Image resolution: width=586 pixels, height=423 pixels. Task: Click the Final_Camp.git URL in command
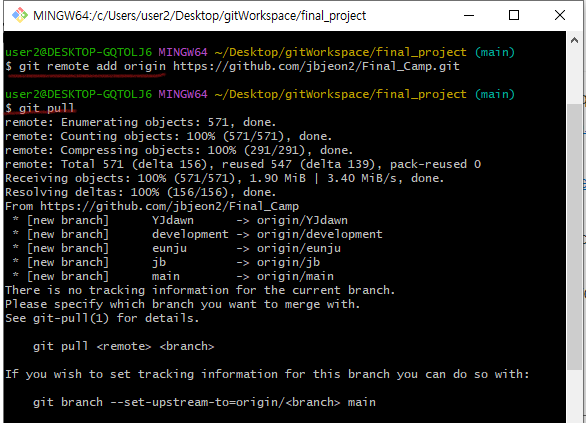316,67
